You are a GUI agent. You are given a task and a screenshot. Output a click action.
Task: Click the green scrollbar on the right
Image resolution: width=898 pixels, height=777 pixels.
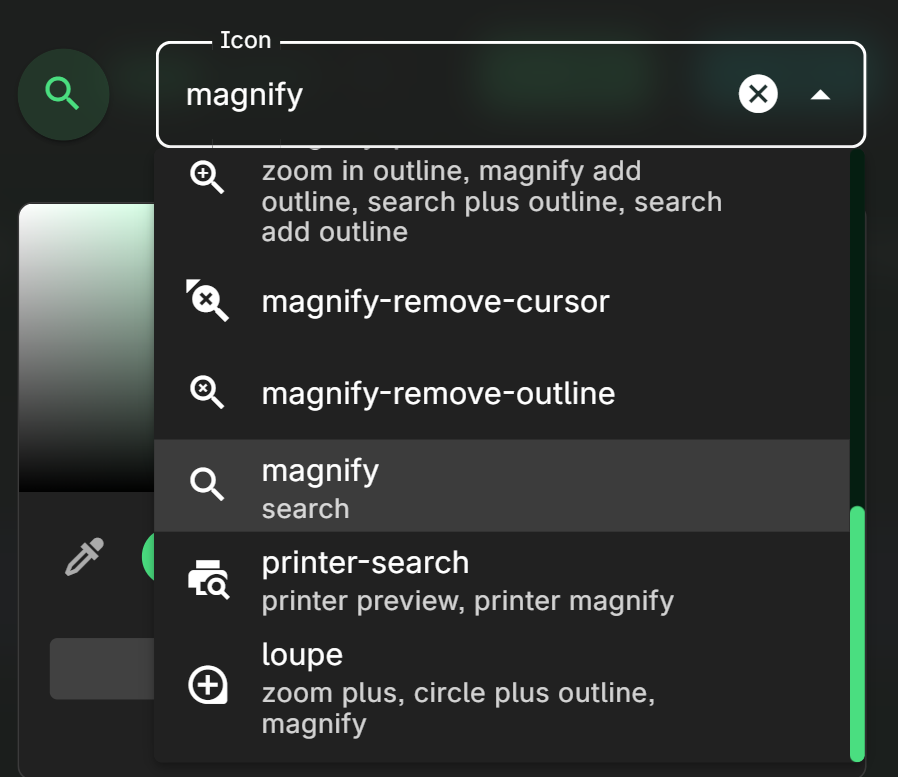(858, 640)
